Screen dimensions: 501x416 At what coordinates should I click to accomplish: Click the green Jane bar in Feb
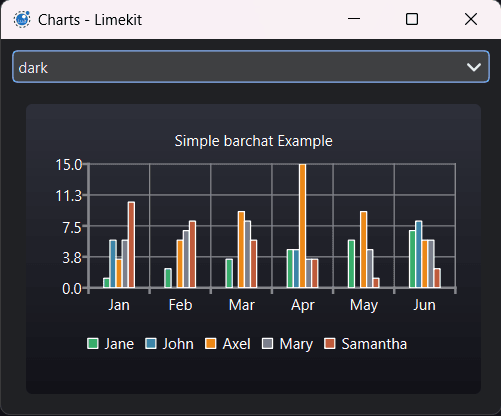click(168, 278)
